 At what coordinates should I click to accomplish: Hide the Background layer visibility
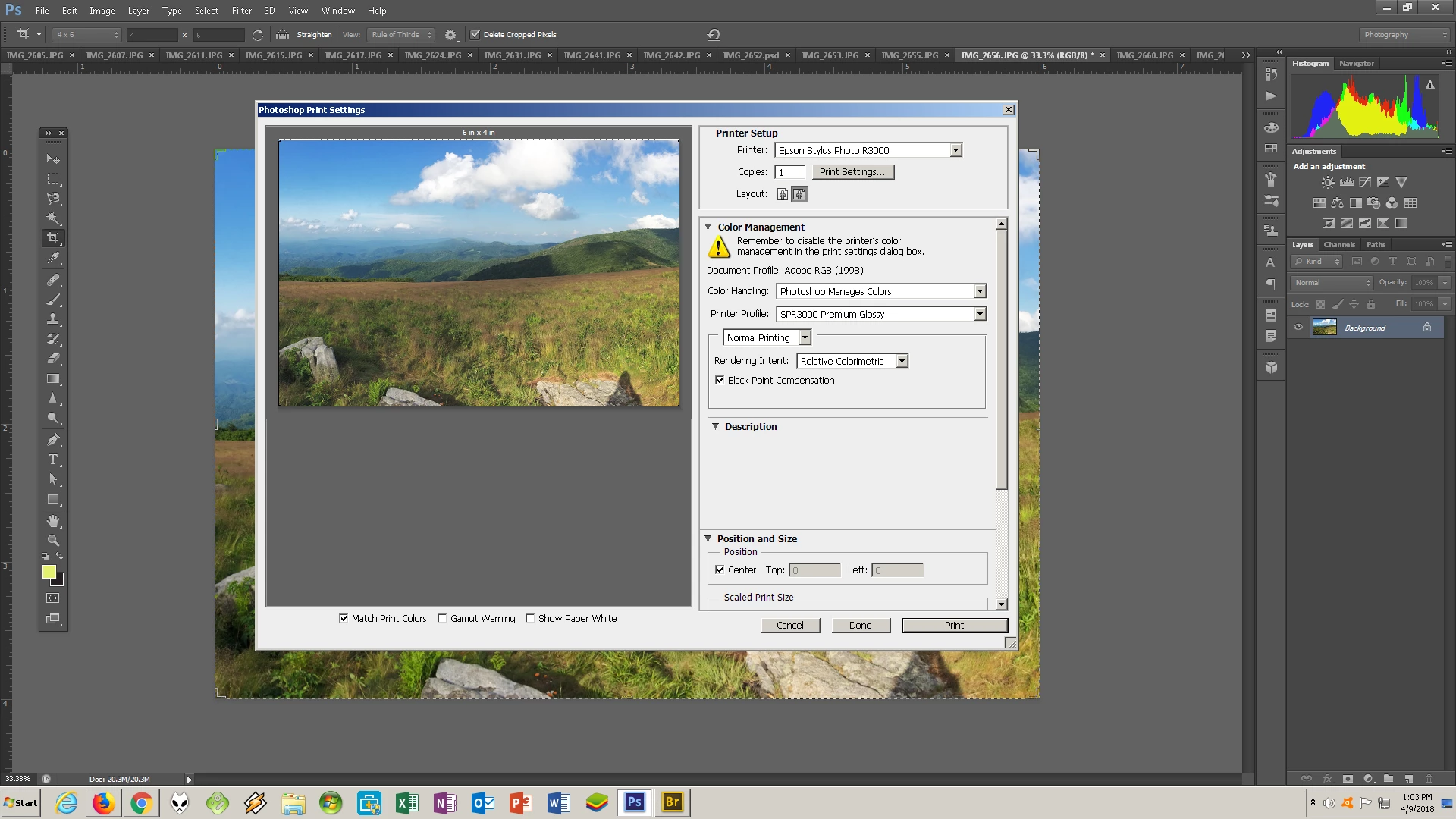(1298, 328)
